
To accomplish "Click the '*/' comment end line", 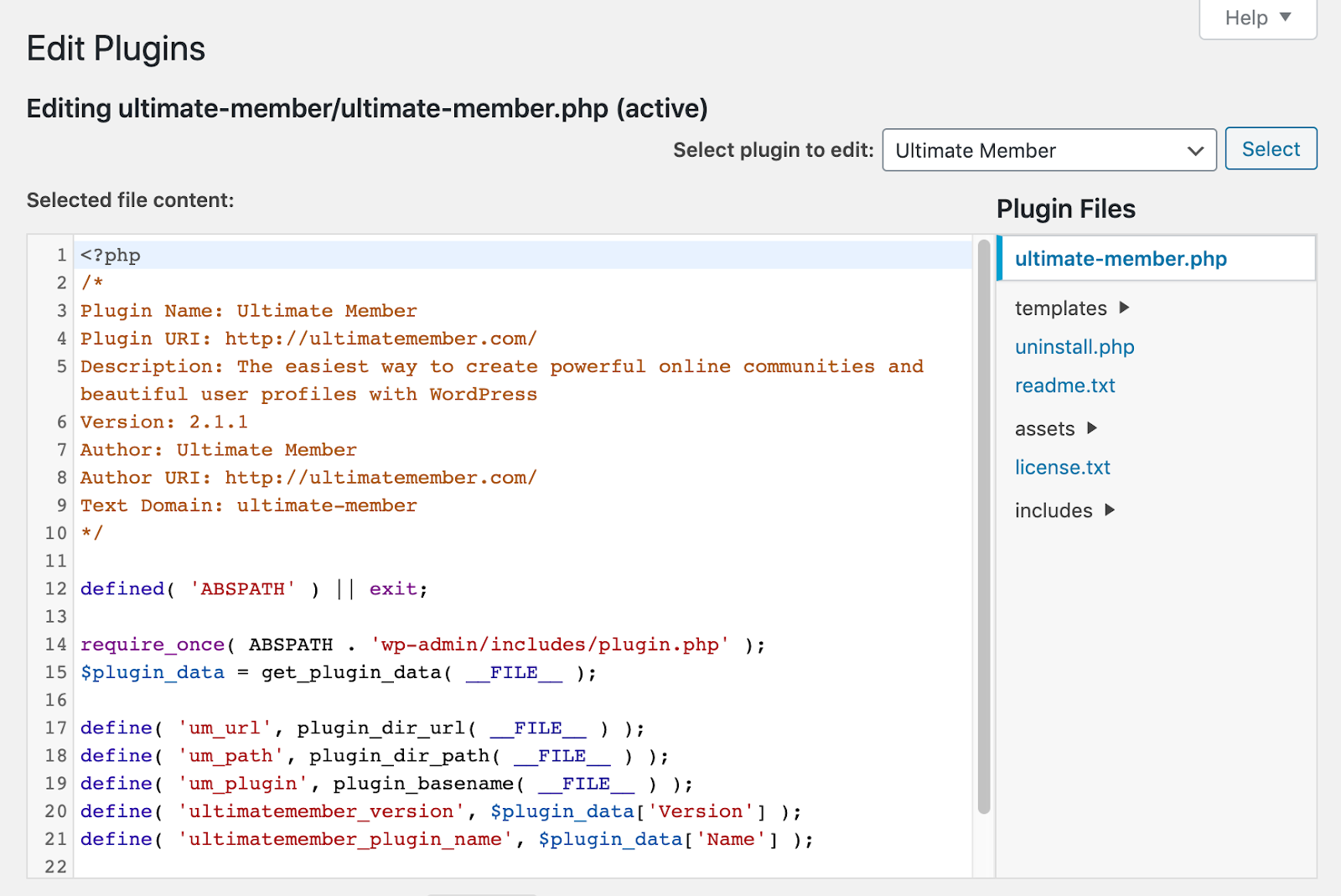I will pyautogui.click(x=91, y=533).
